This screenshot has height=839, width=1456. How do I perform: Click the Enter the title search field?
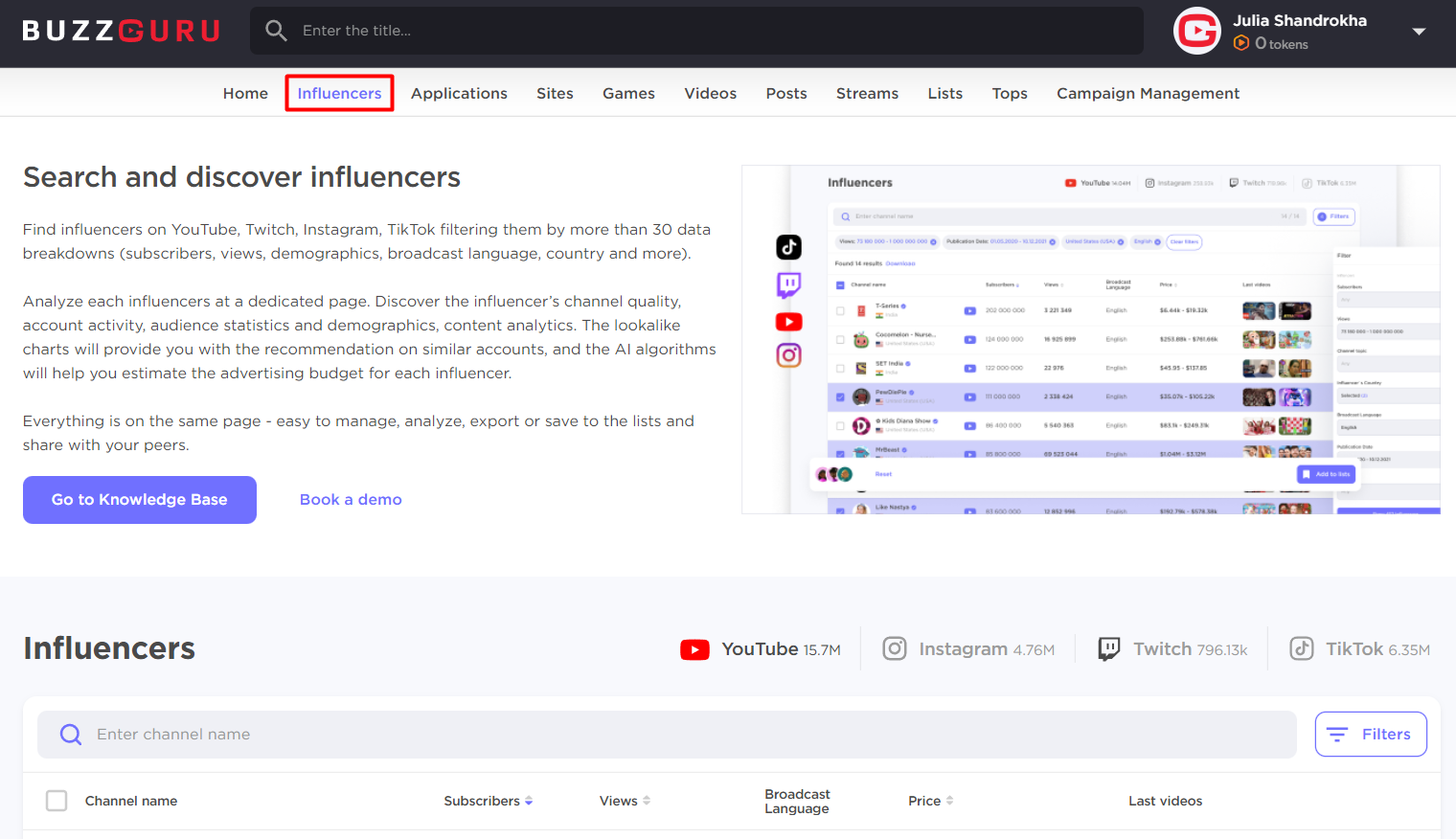coord(696,31)
